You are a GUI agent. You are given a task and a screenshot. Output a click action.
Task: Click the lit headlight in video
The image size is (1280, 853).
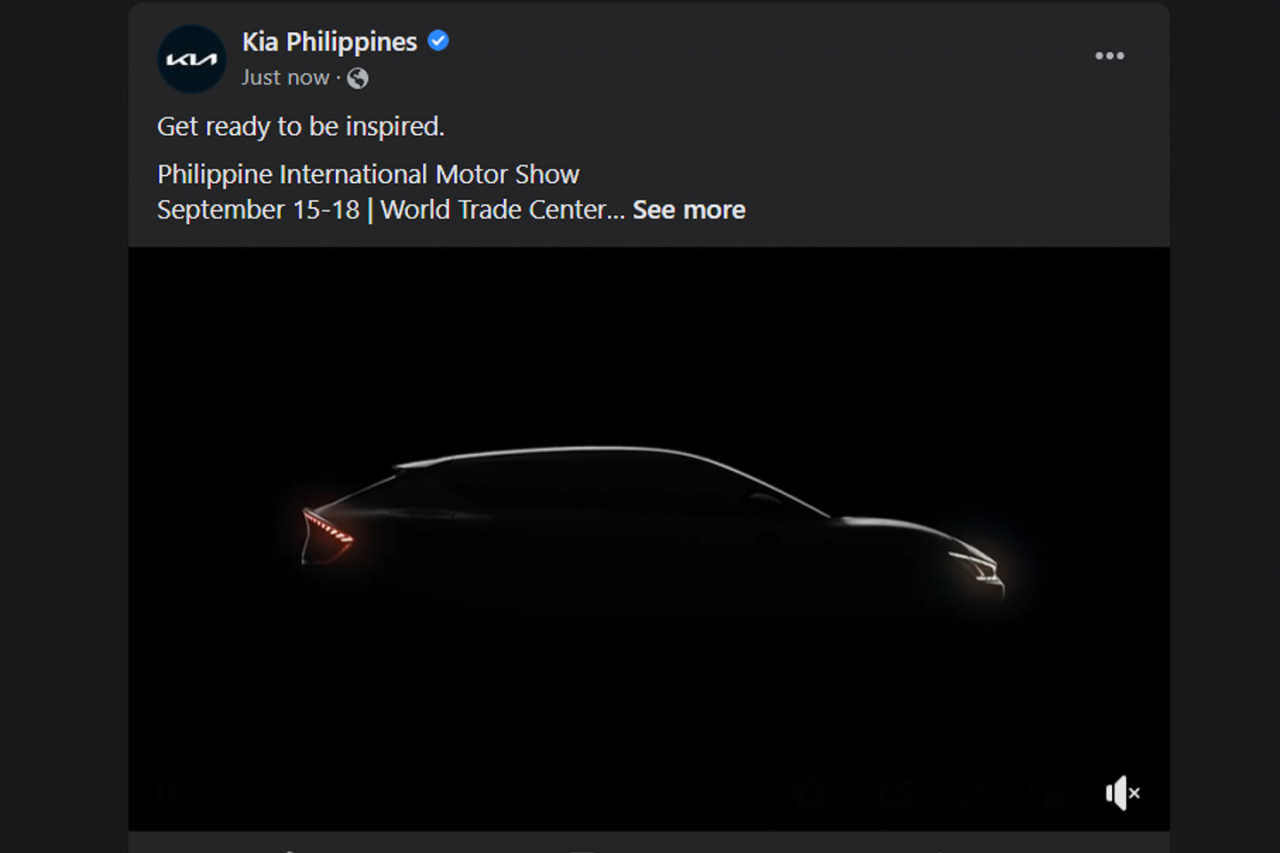click(x=977, y=567)
